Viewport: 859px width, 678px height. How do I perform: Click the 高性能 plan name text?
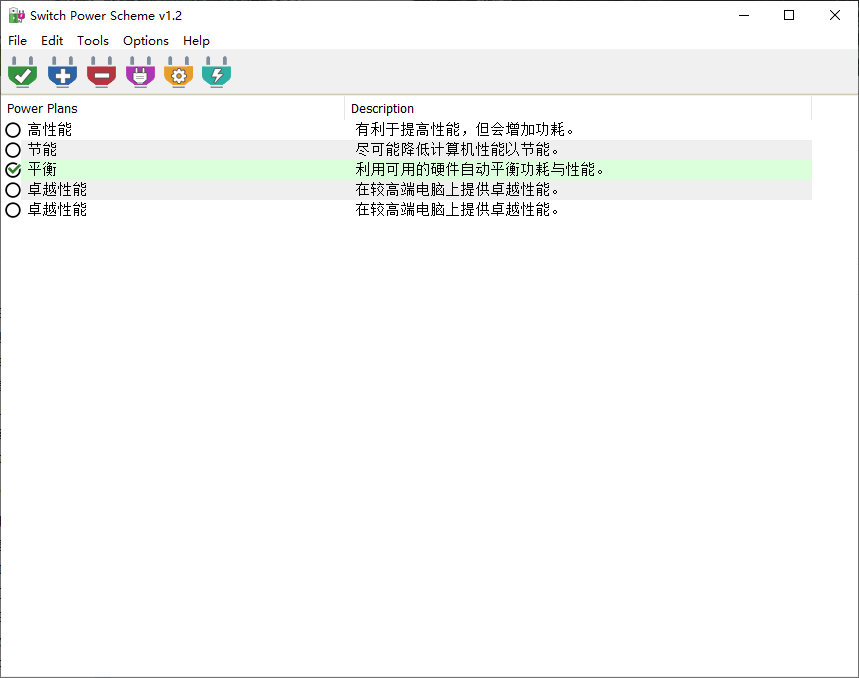coord(50,130)
